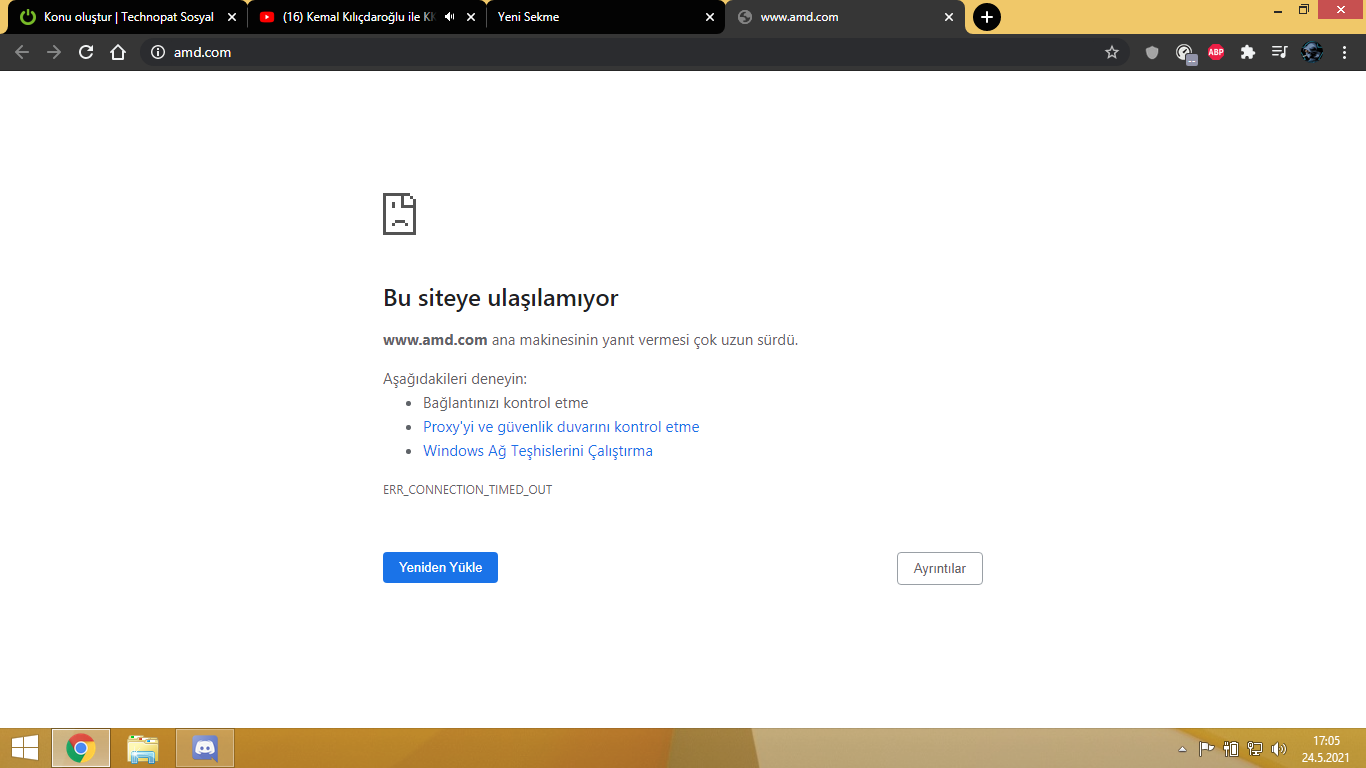Image resolution: width=1366 pixels, height=768 pixels.
Task: Check the battery power status icon
Action: click(x=1231, y=748)
